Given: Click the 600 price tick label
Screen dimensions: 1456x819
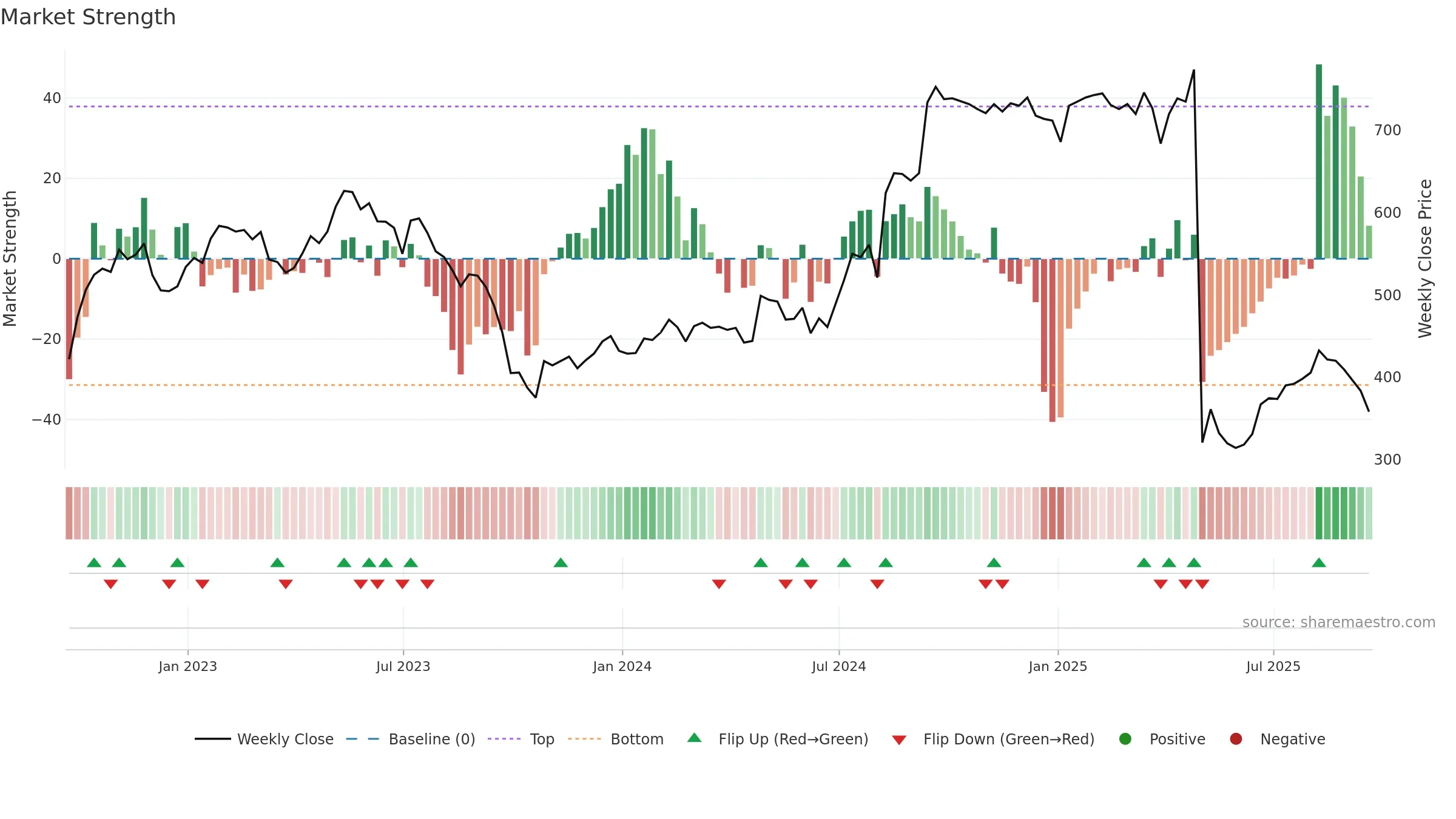Looking at the screenshot, I should (1387, 213).
